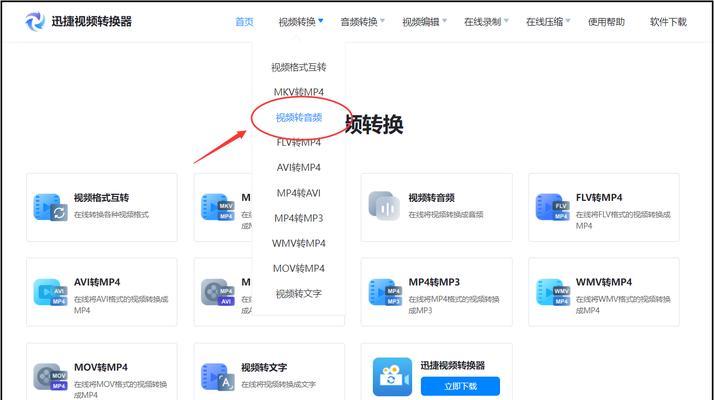Click the 在线录制 nav label
Screen dimensions: 714x400
(x=483, y=21)
